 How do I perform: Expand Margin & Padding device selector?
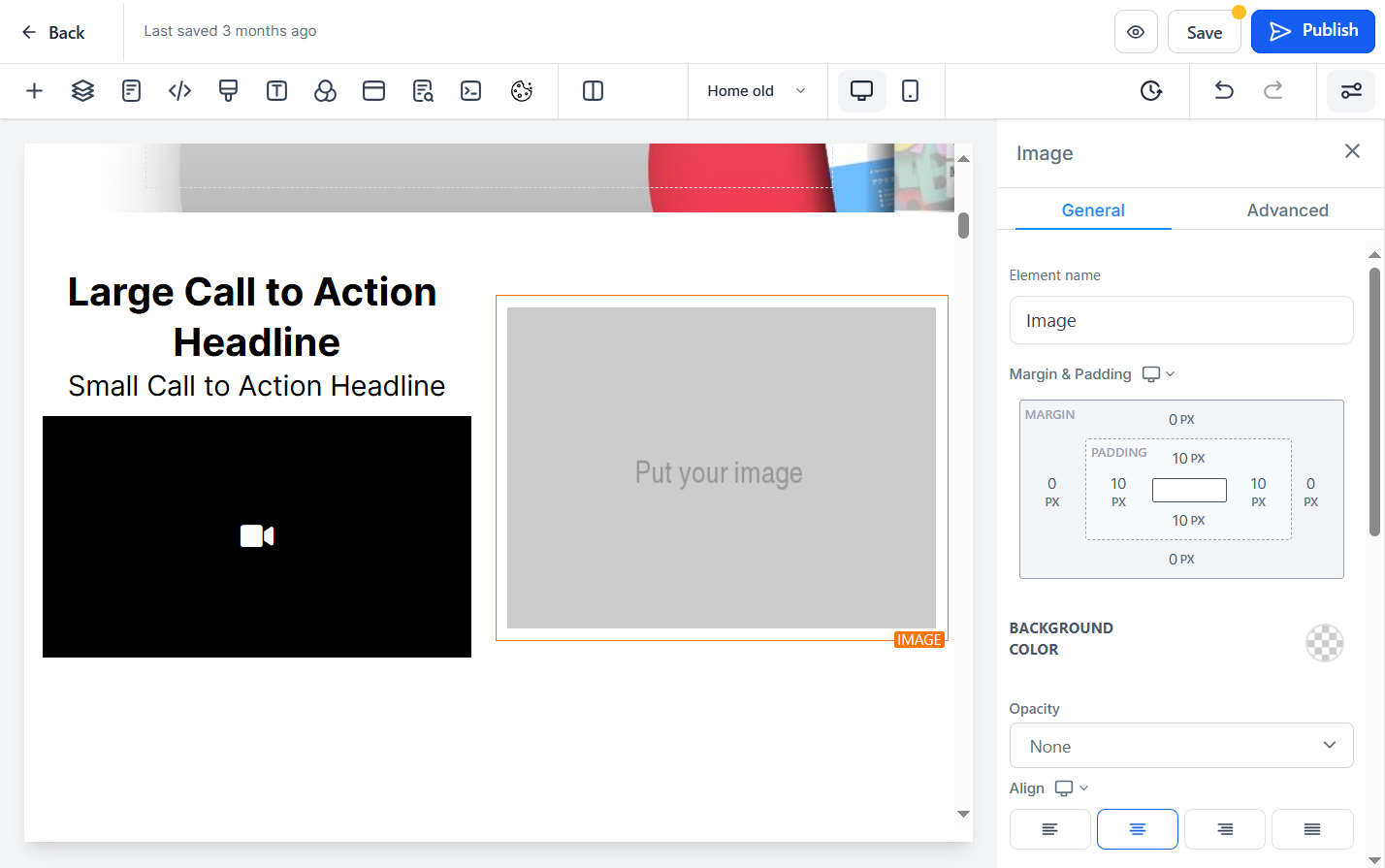tap(1158, 374)
